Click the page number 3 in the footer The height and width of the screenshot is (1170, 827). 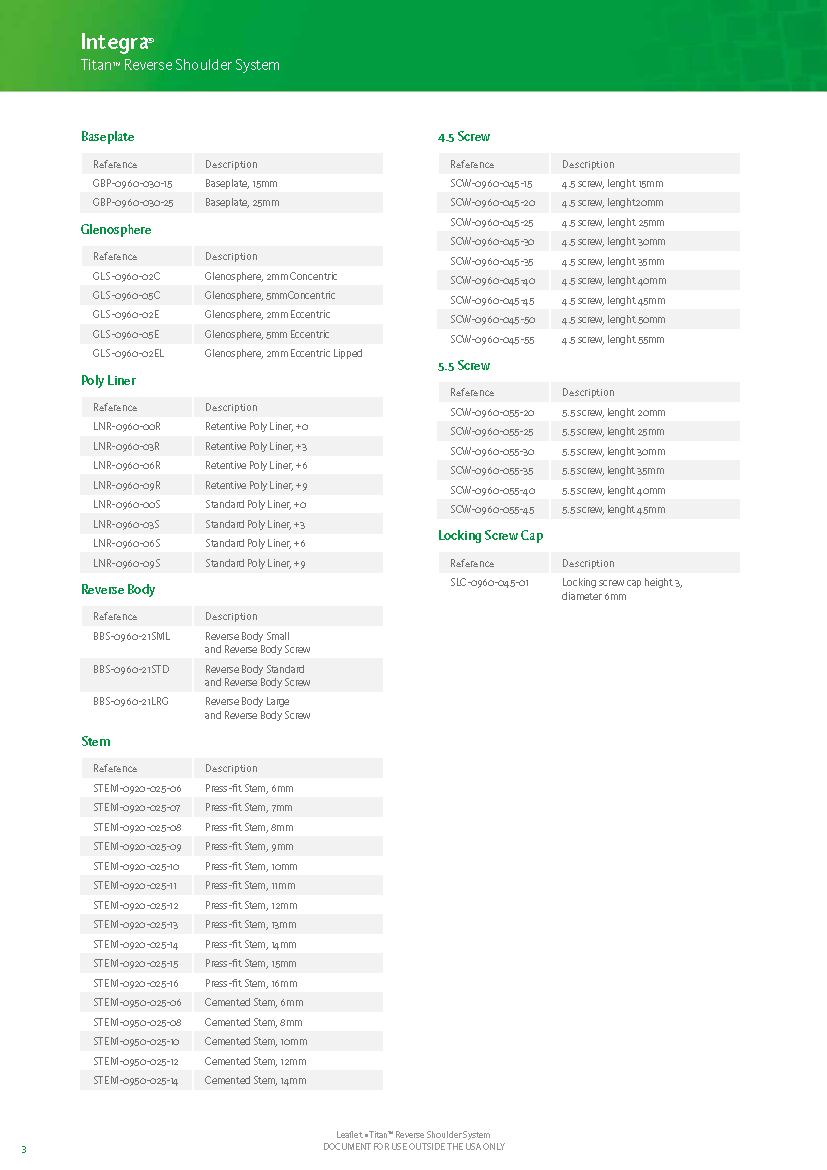pyautogui.click(x=24, y=1149)
